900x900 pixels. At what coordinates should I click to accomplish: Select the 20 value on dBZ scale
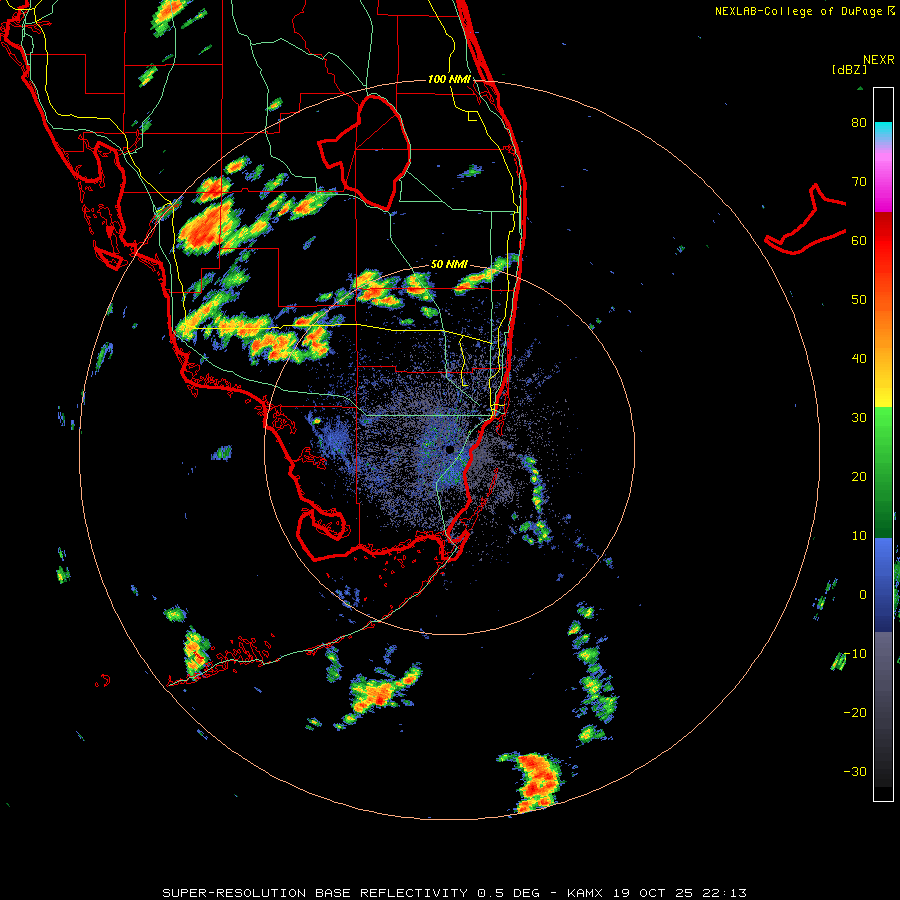[859, 477]
